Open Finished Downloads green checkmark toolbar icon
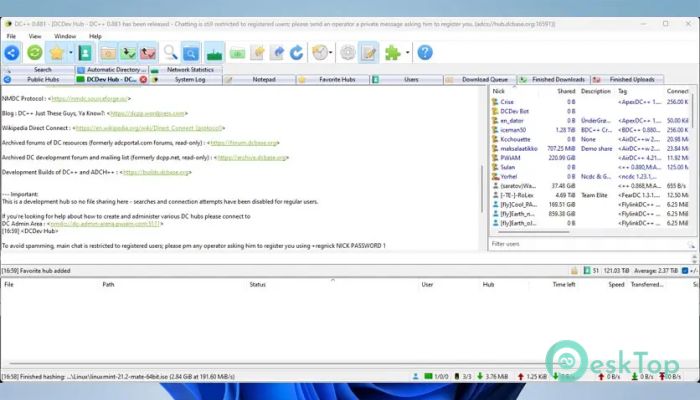Viewport: 700px width, 400px height. coord(128,53)
